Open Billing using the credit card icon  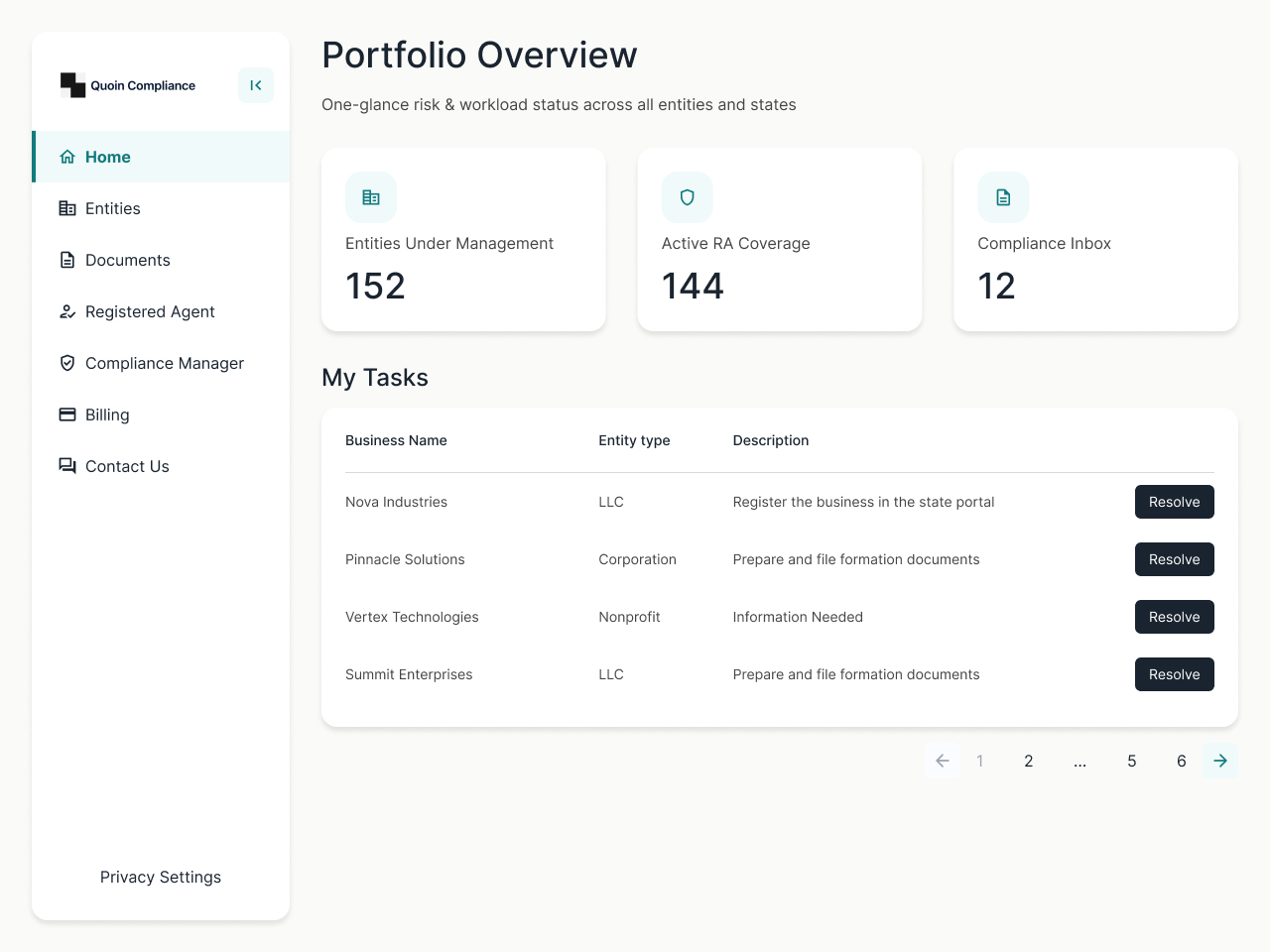click(67, 415)
